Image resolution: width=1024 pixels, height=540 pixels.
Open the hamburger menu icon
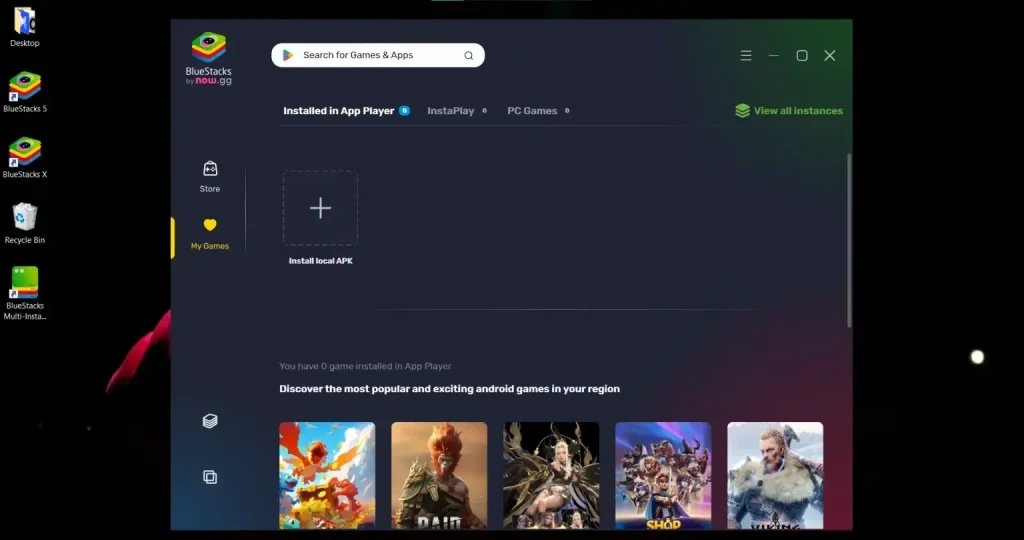click(x=746, y=56)
